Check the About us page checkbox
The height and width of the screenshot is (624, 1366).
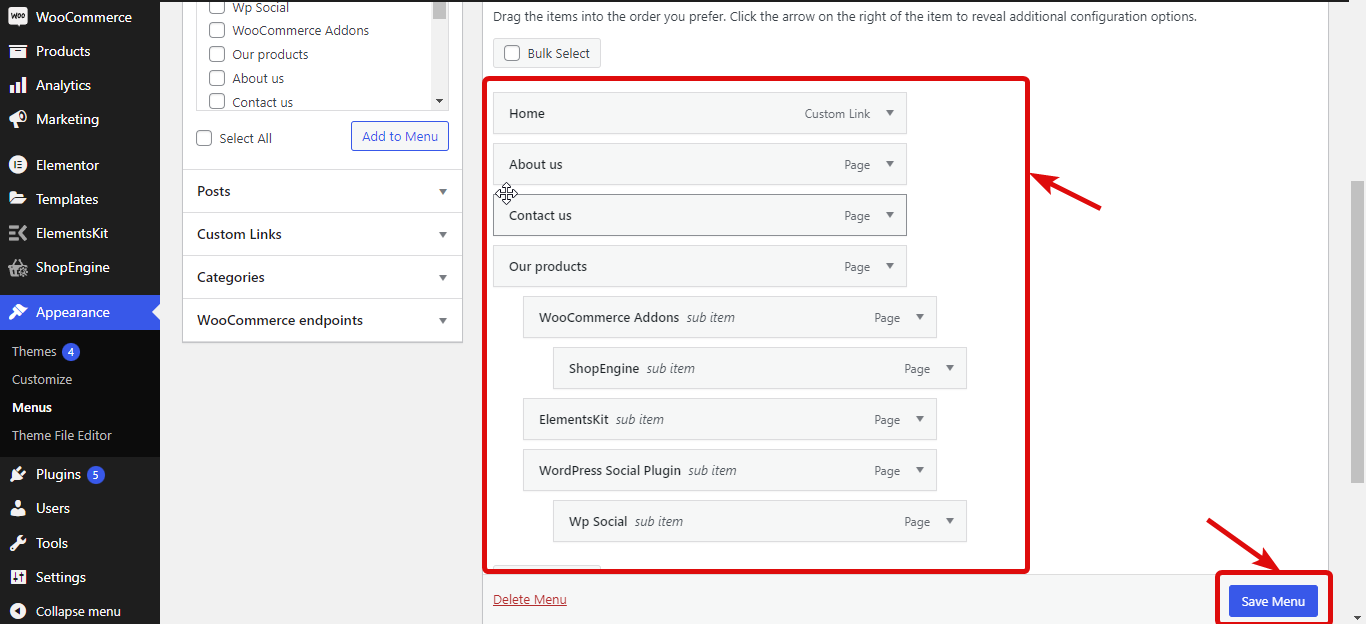217,78
